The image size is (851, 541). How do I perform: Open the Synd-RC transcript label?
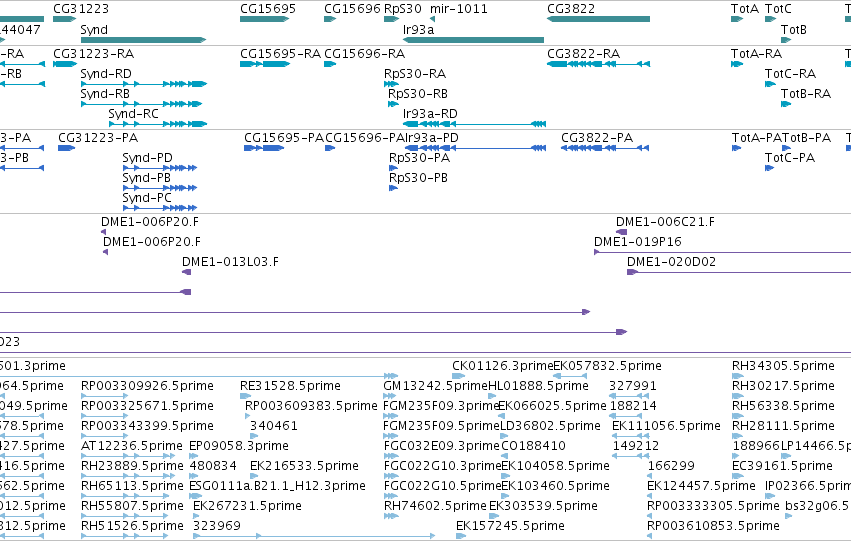click(134, 114)
